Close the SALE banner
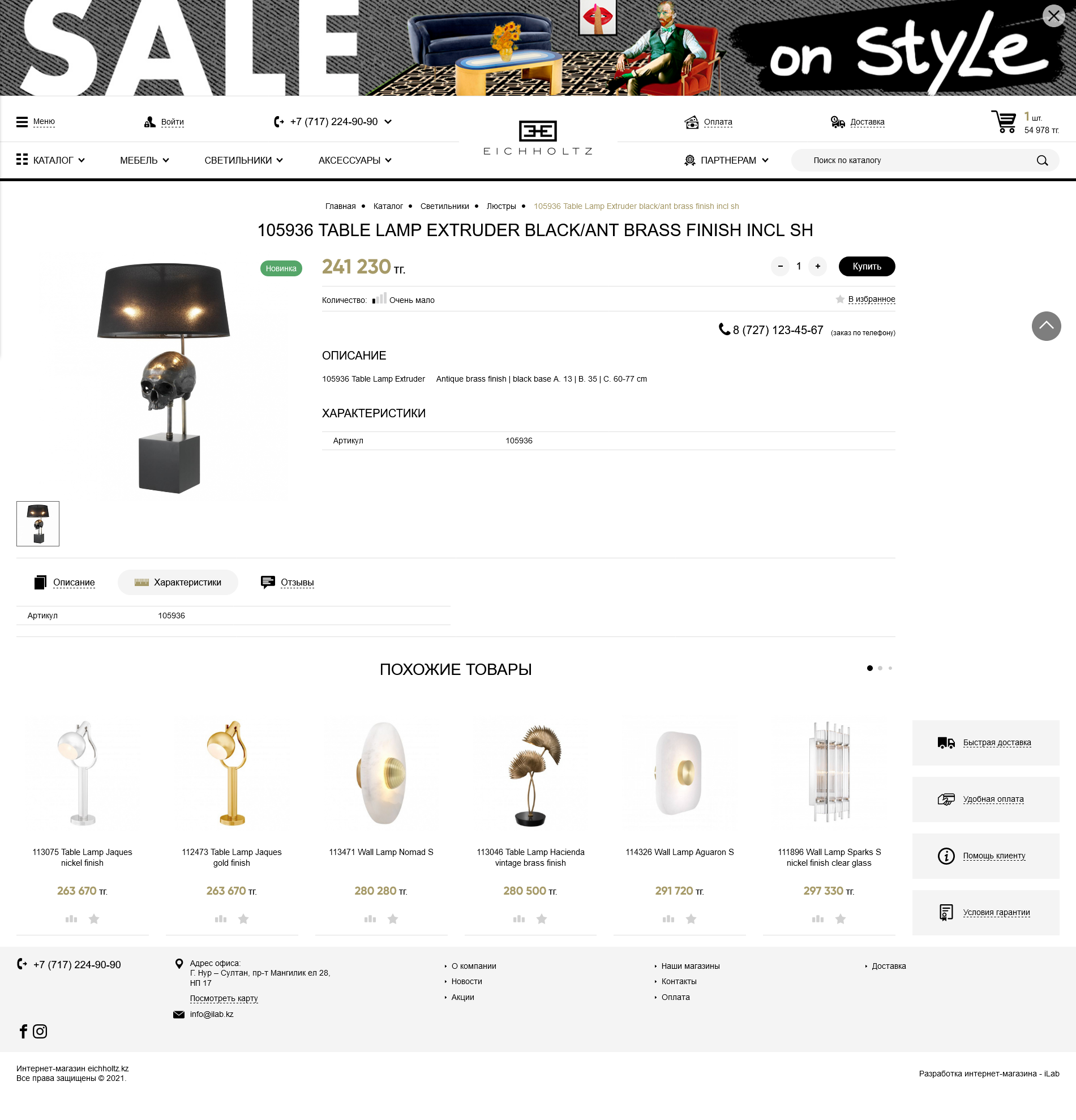Screen dimensions: 1076x1120 tap(1053, 16)
